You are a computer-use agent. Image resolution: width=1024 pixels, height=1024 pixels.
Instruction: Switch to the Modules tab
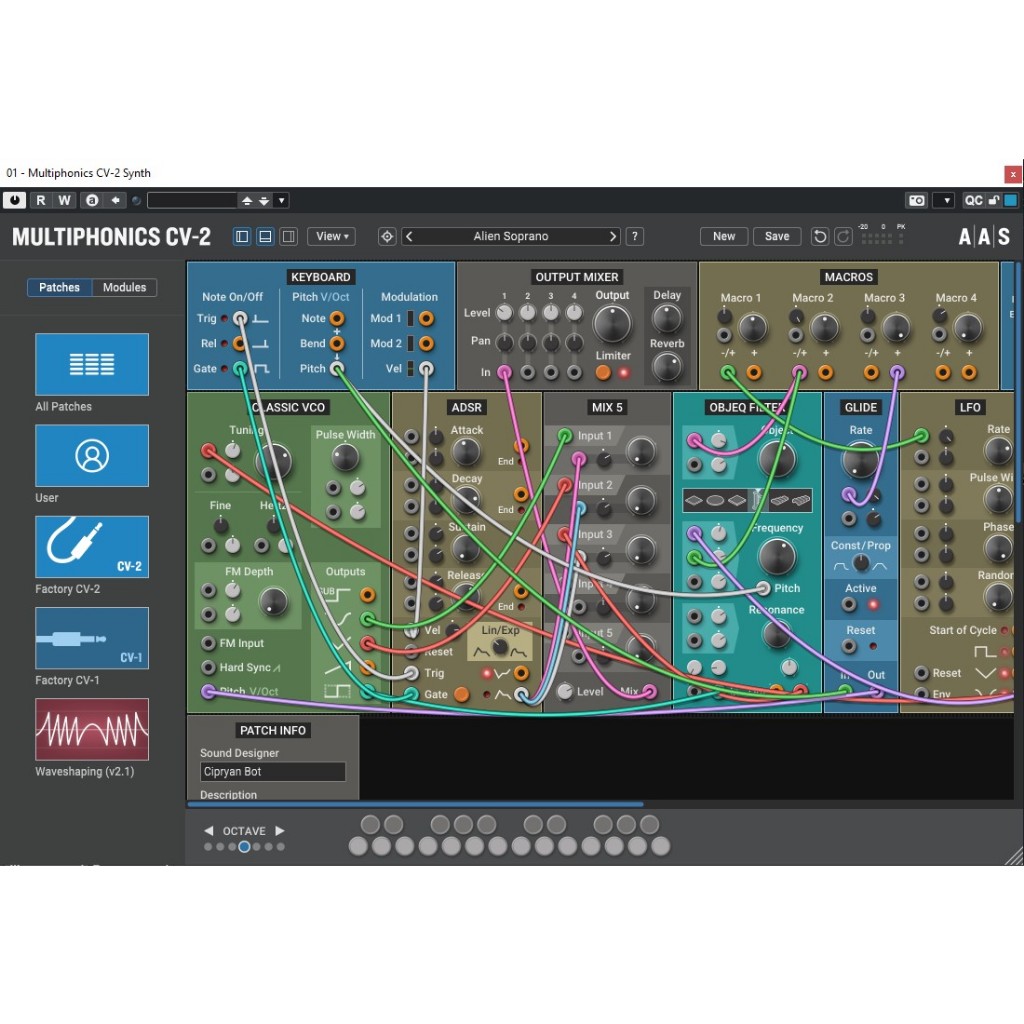click(x=125, y=287)
